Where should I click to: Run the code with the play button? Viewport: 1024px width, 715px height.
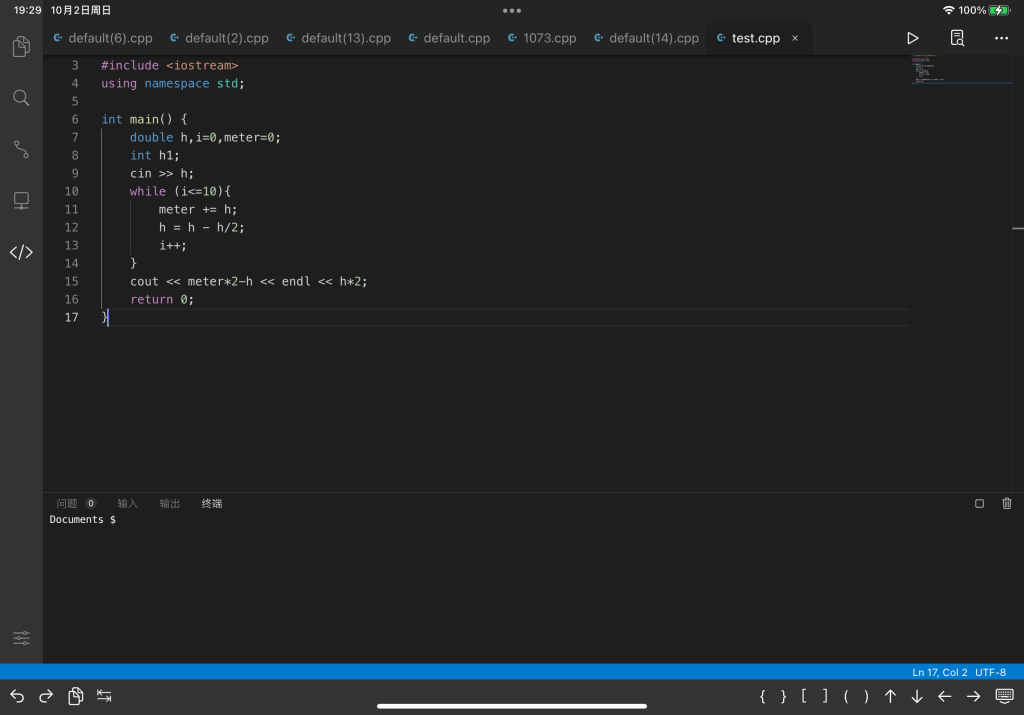click(912, 38)
